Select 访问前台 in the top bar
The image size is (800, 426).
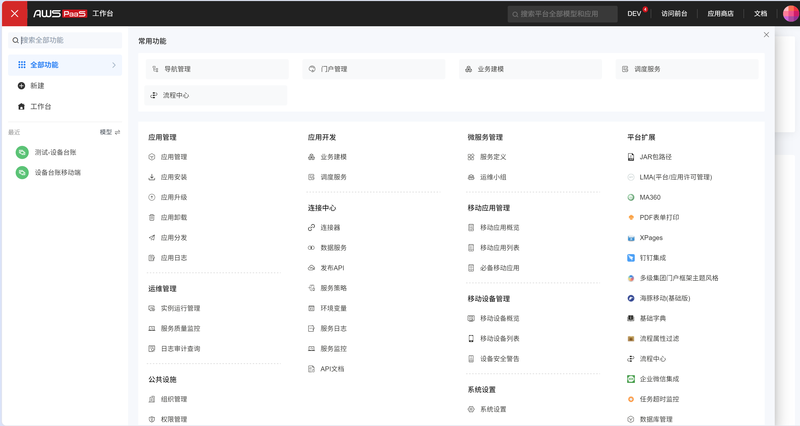coord(674,14)
